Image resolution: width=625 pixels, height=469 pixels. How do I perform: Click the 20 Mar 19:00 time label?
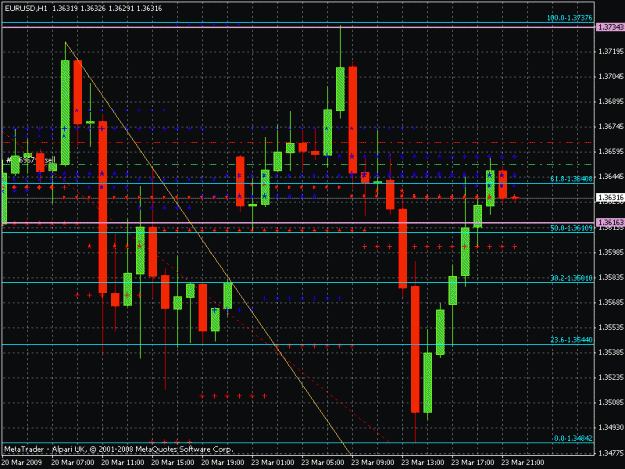223,462
